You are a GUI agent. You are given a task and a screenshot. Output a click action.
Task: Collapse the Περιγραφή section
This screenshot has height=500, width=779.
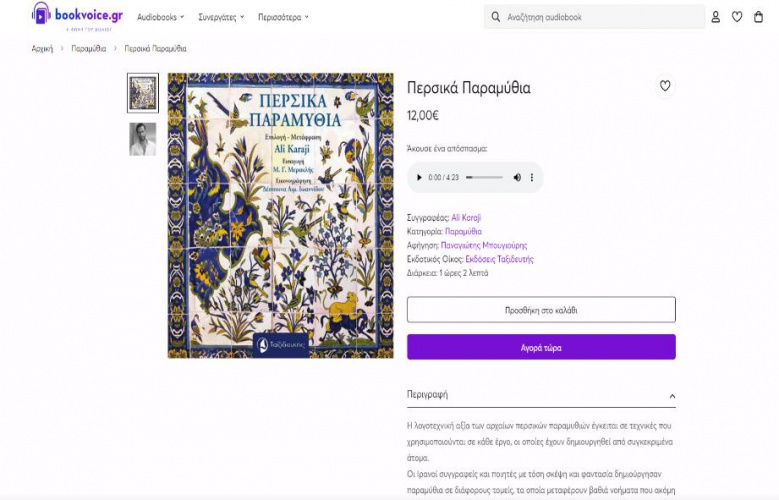point(672,395)
